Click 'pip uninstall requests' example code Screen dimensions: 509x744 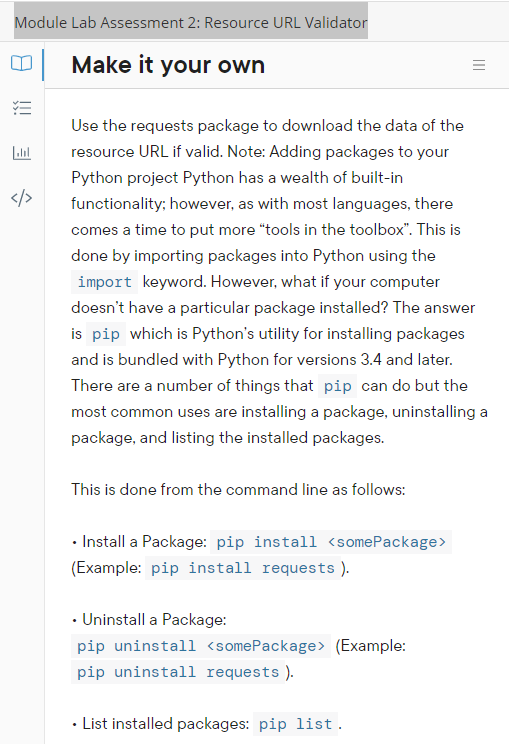(x=178, y=672)
